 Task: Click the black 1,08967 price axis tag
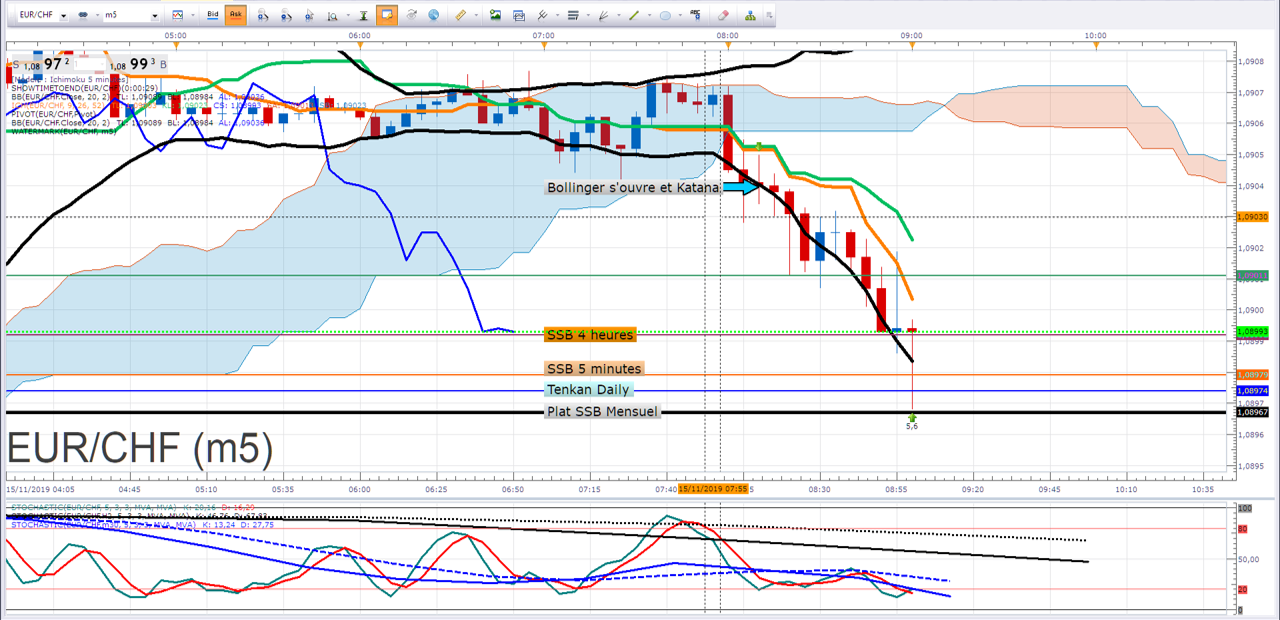coord(1253,412)
